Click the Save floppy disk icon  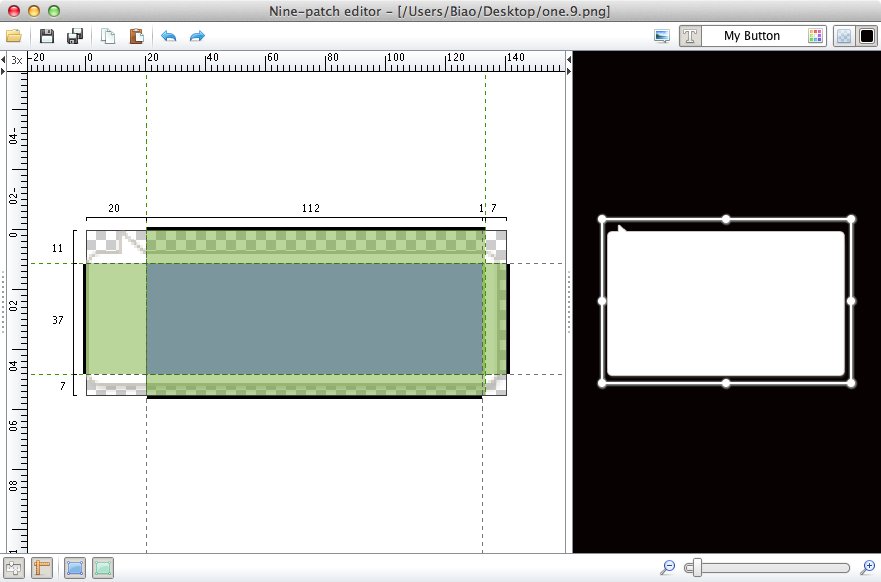pyautogui.click(x=47, y=36)
